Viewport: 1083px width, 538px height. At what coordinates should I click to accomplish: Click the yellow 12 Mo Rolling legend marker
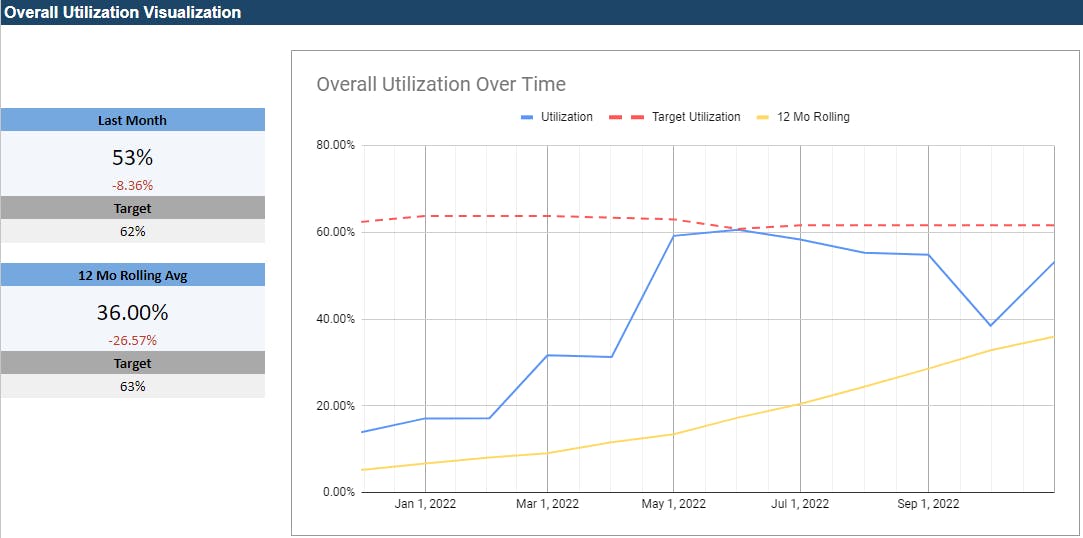coord(762,117)
